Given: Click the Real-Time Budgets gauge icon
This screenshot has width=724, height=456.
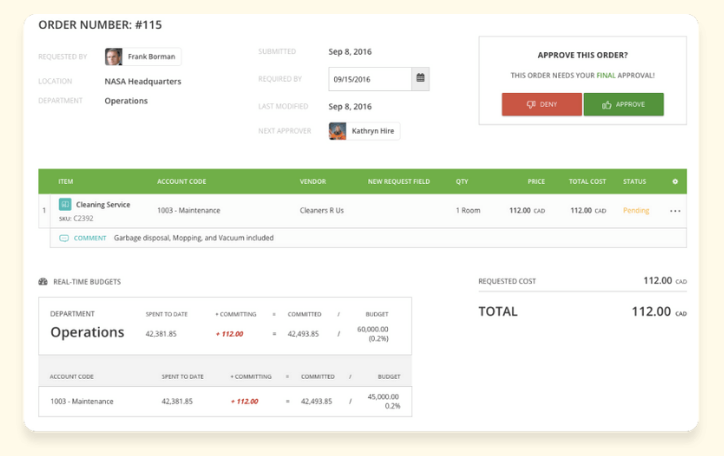Looking at the screenshot, I should [43, 281].
